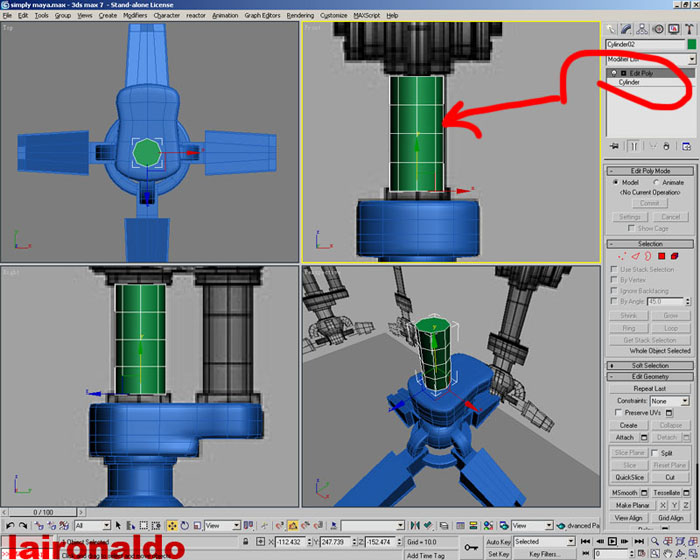Click the green object color swatch

(x=690, y=45)
